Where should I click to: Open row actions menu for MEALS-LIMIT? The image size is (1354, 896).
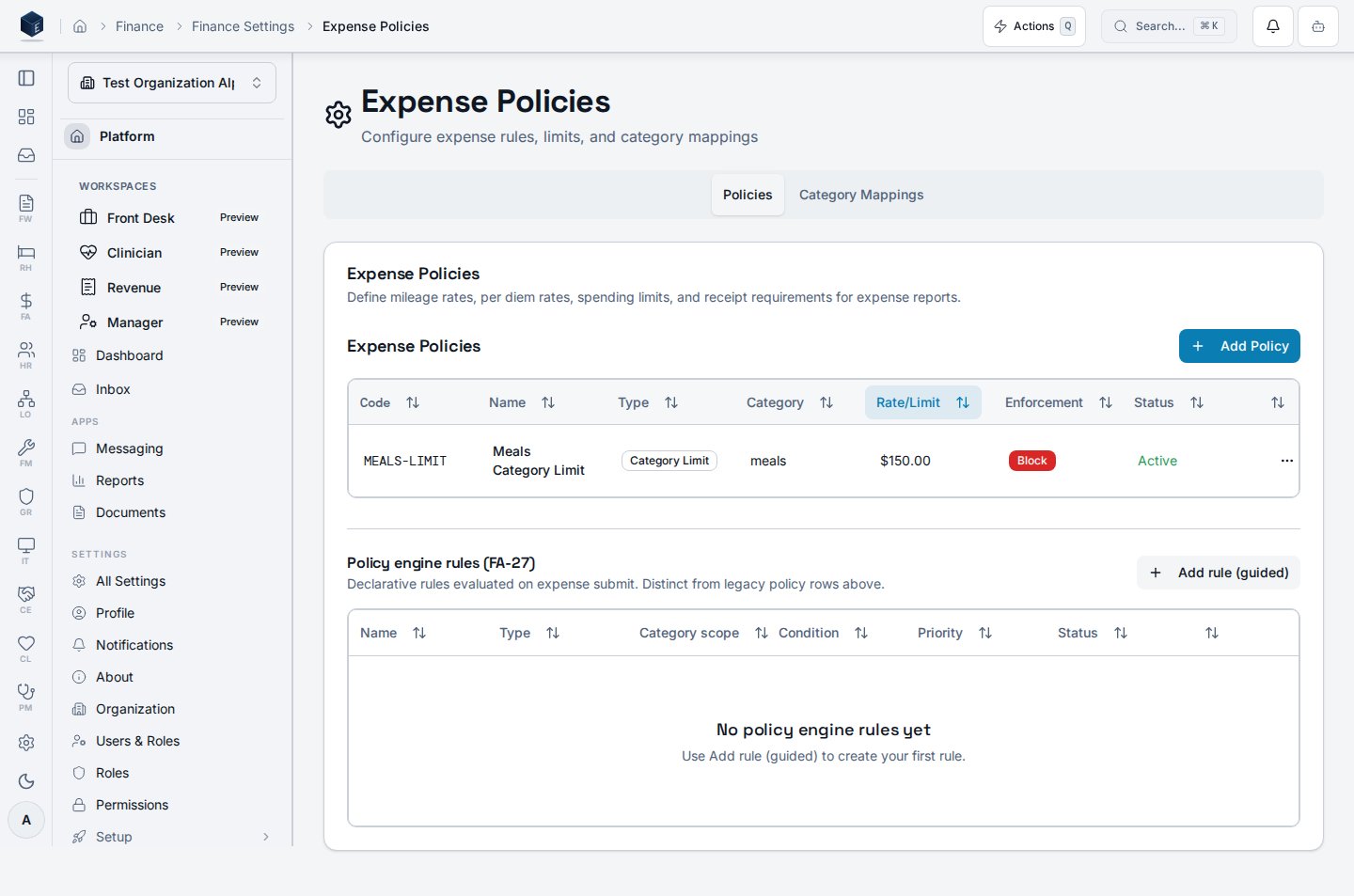pos(1286,461)
